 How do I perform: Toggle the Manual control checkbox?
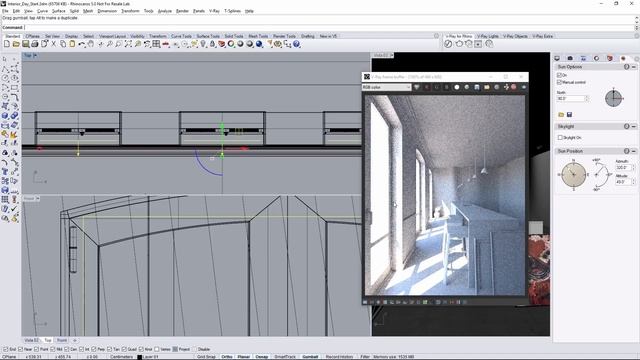tap(559, 82)
